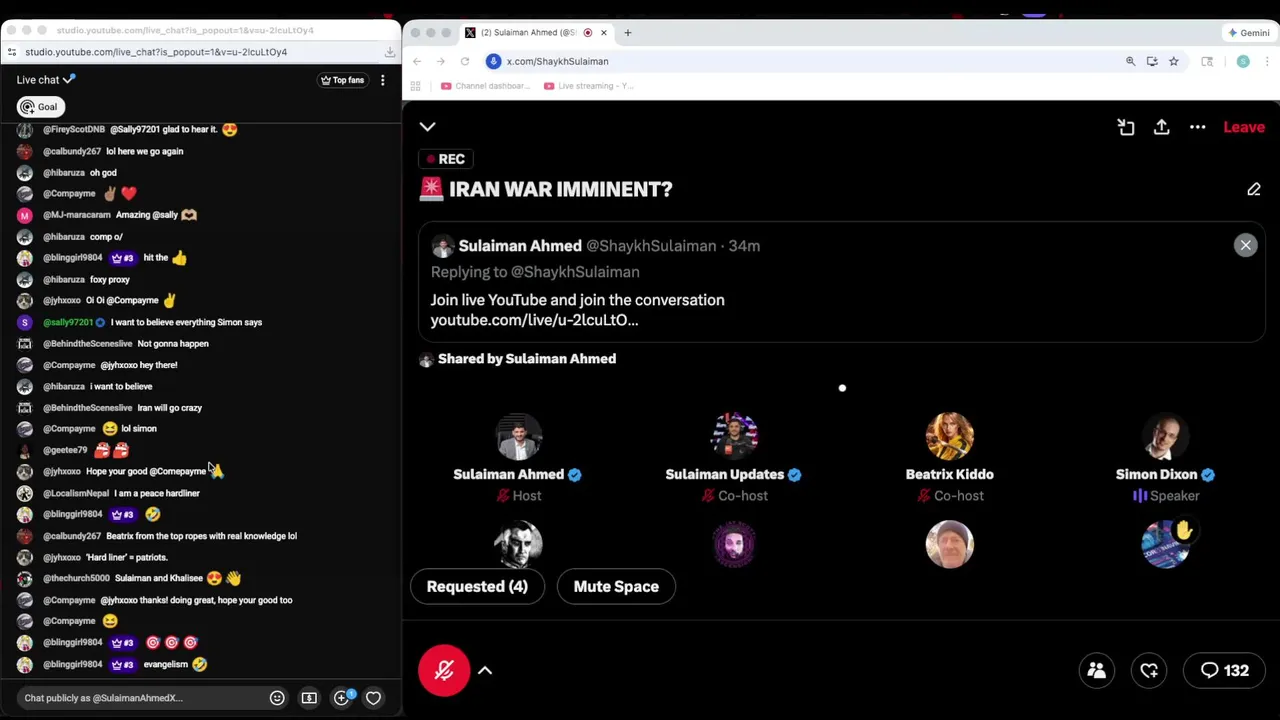Click the Goal chip in Live chat

tap(40, 107)
